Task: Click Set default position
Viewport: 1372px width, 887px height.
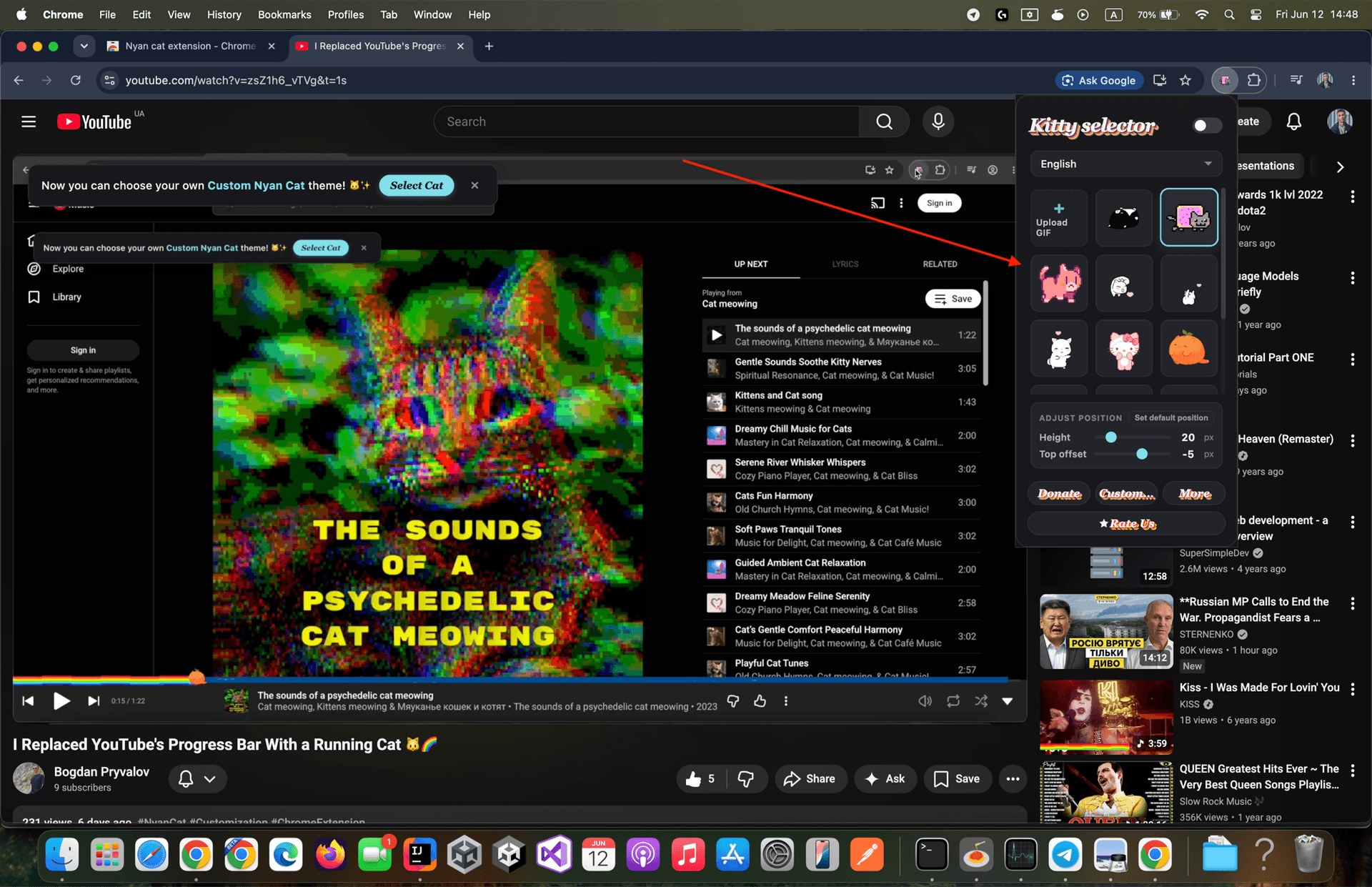Action: coord(1171,418)
